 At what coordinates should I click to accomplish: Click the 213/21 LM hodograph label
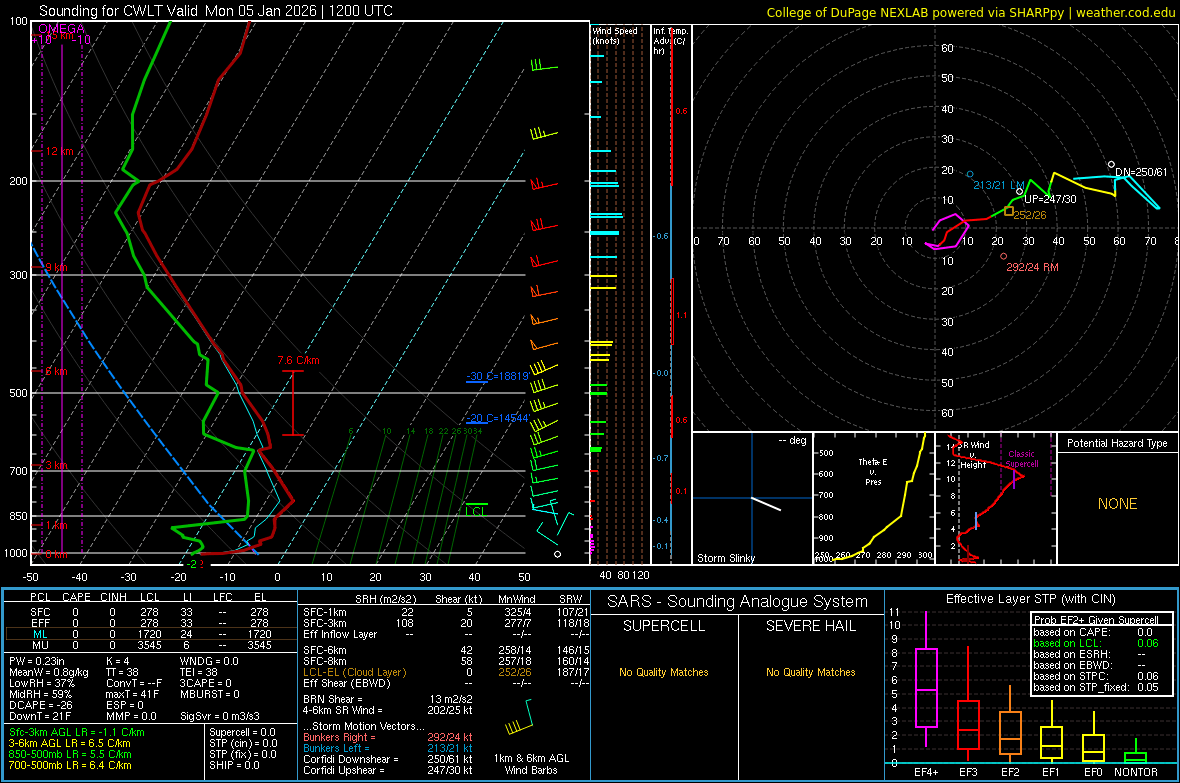point(999,185)
